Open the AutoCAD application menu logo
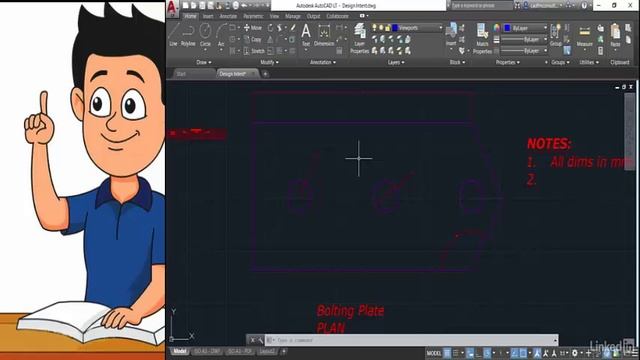 [x=172, y=8]
